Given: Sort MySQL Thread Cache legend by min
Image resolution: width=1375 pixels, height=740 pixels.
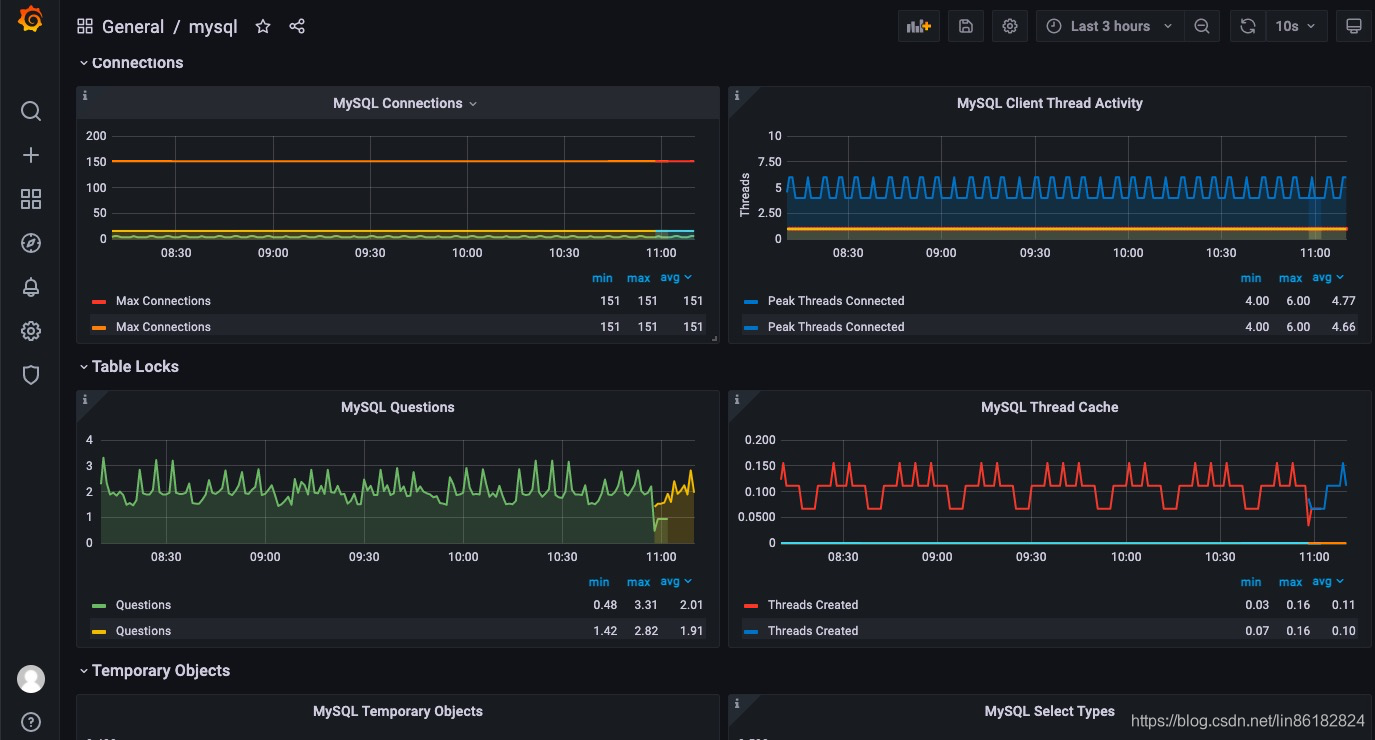Looking at the screenshot, I should pos(1251,582).
